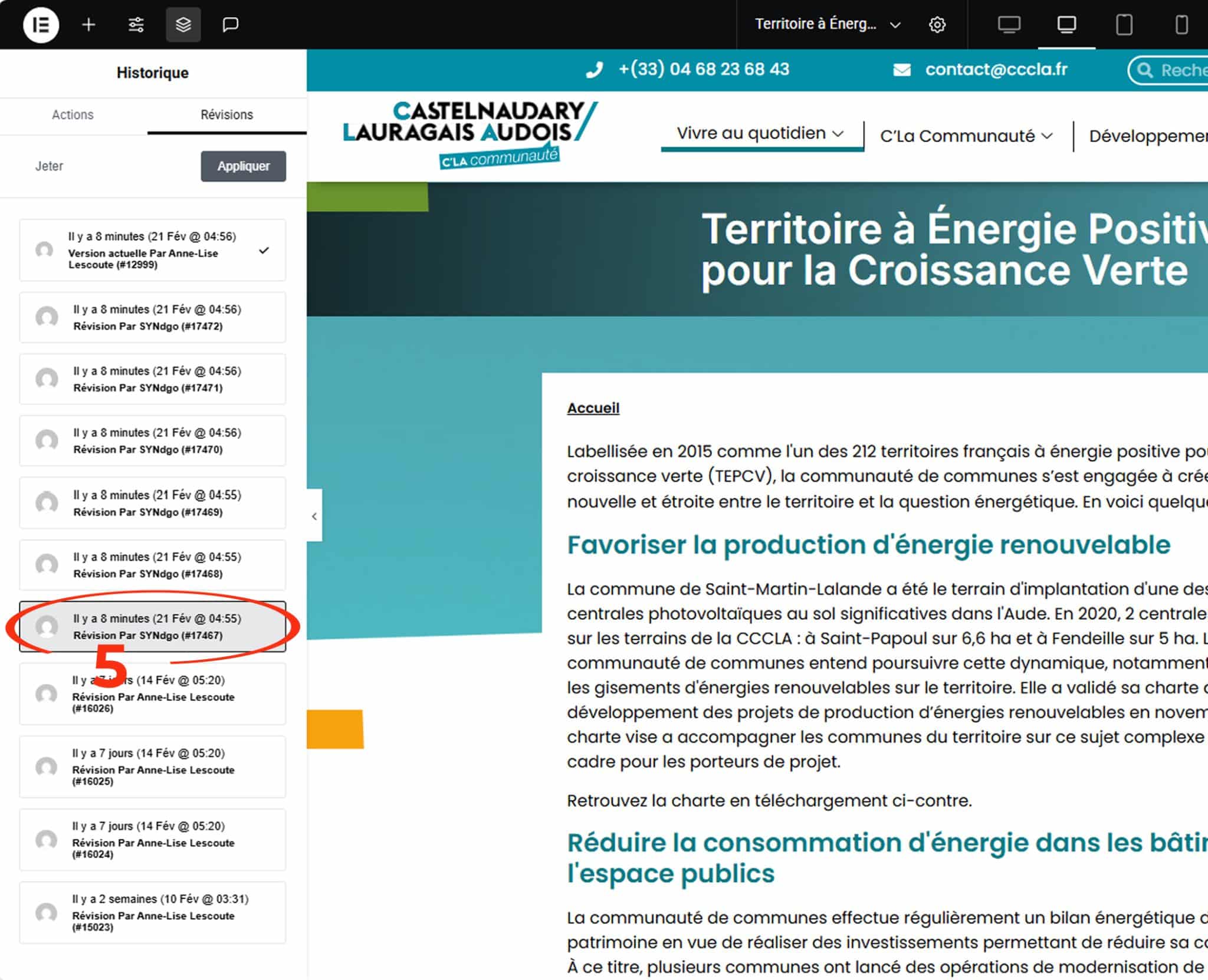1208x980 pixels.
Task: Switch to mobile phone preview icon
Action: click(1181, 25)
